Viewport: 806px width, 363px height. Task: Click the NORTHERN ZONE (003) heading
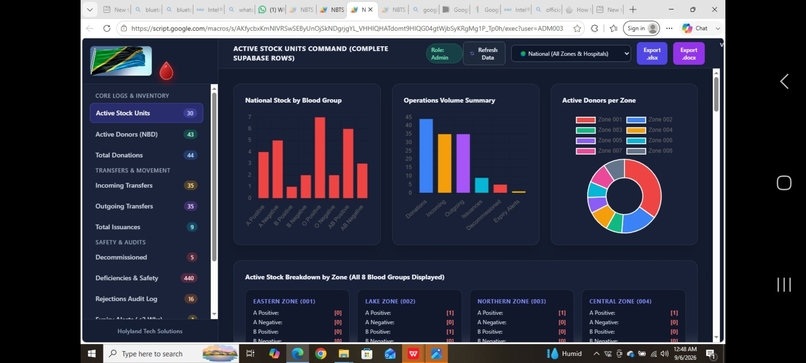click(x=511, y=301)
